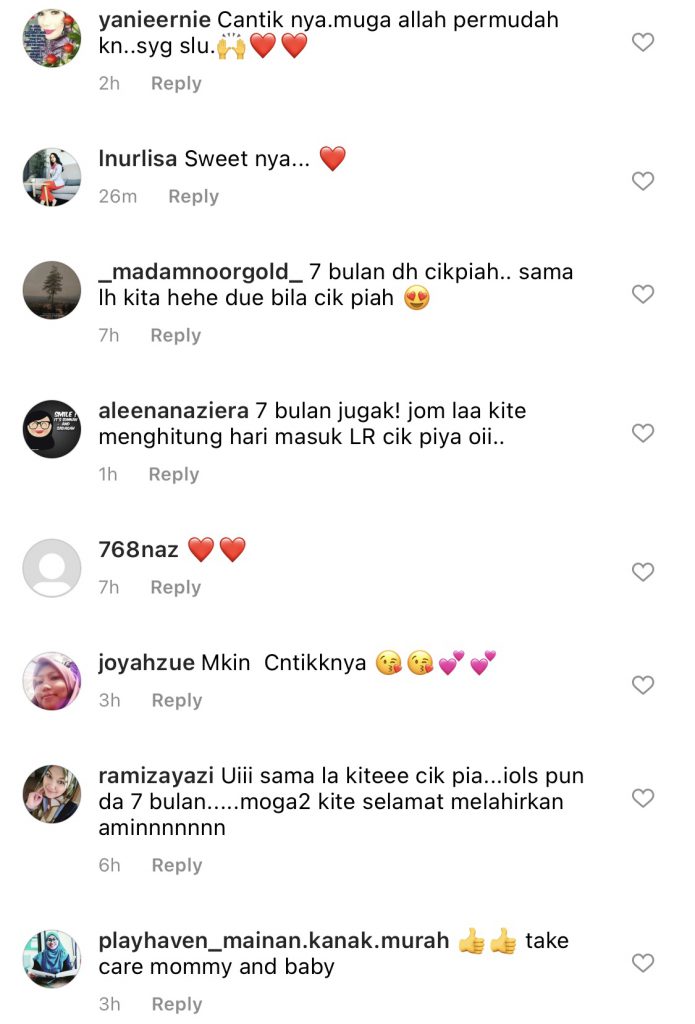Tap the heart beside 768naz comment

point(643,572)
